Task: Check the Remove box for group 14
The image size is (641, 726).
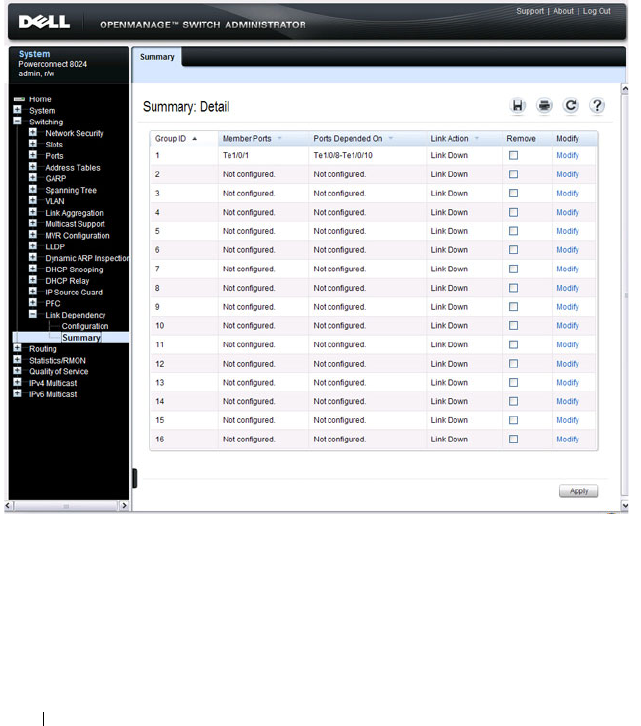Action: pyautogui.click(x=513, y=401)
